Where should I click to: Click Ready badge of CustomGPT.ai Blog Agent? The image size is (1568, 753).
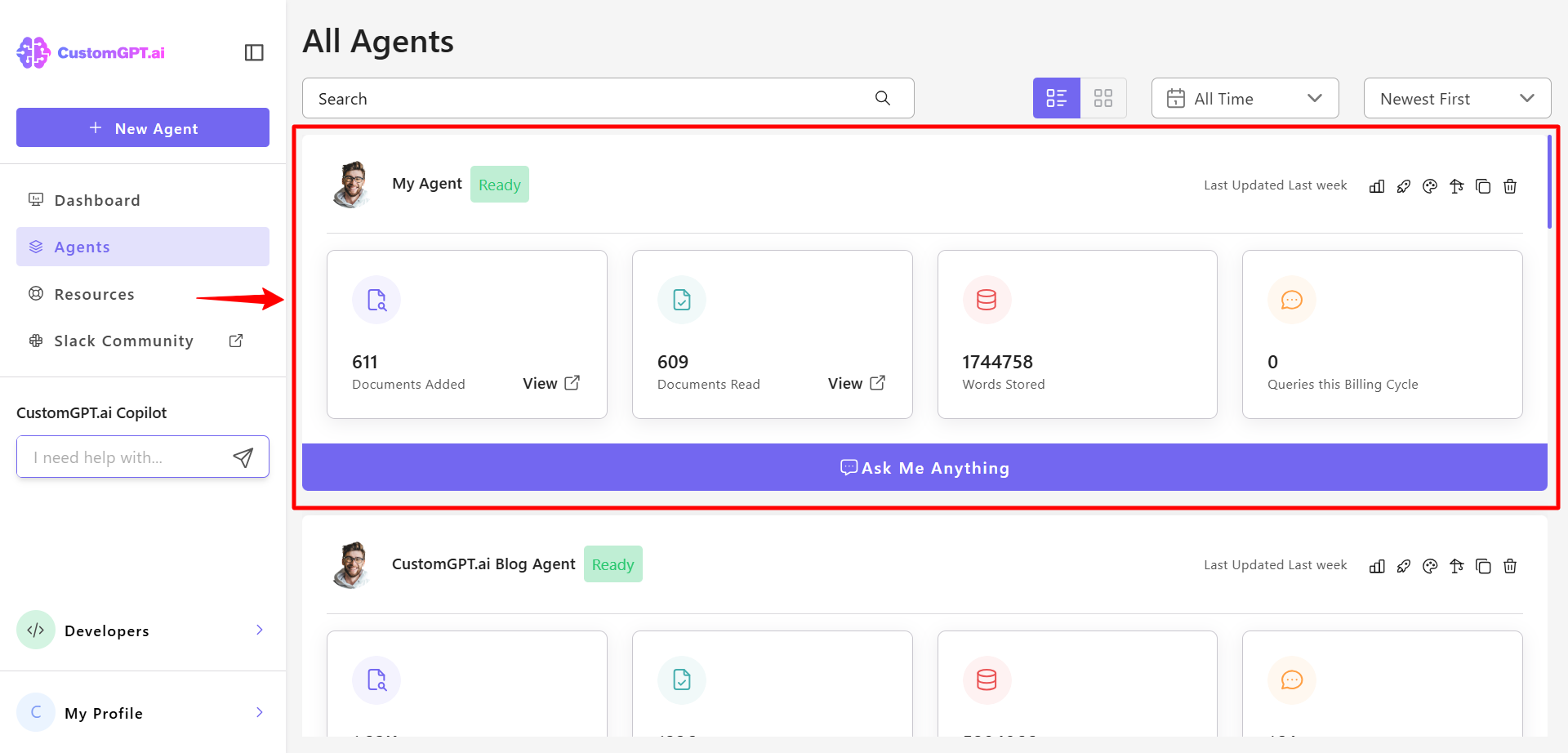[x=613, y=564]
